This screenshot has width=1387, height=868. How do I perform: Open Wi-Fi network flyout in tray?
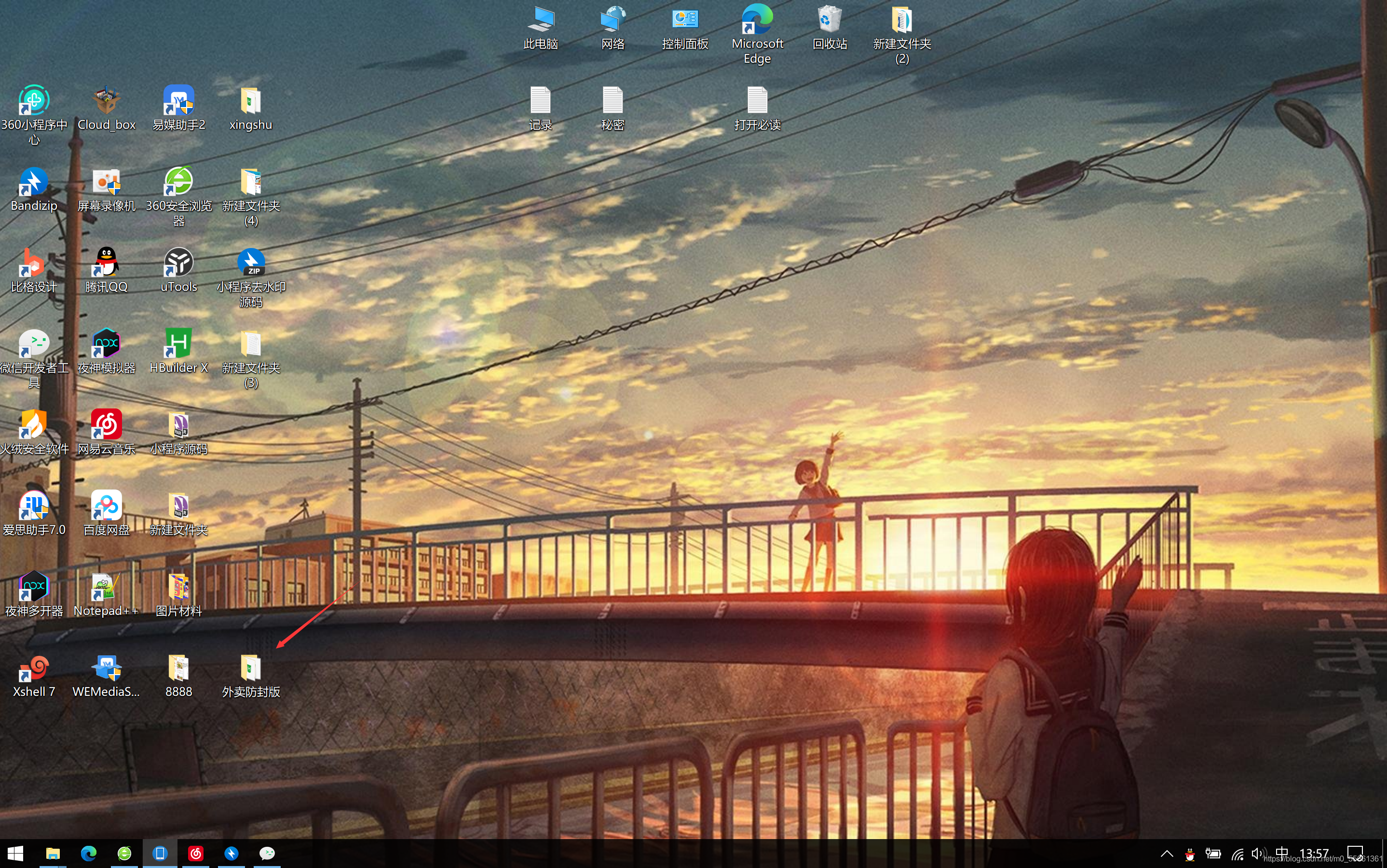(1237, 854)
